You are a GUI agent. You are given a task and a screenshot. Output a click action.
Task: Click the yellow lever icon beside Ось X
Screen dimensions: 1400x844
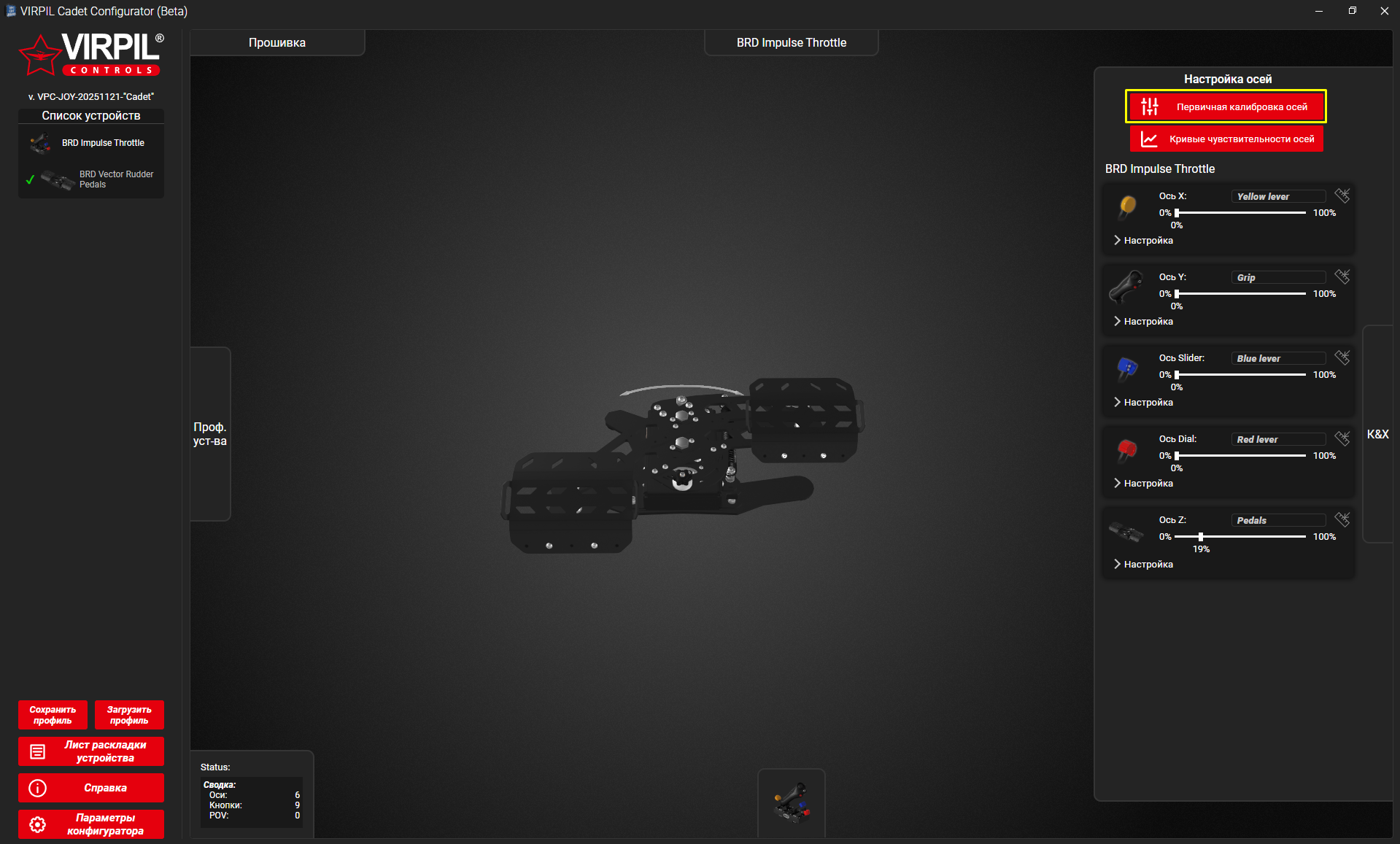pyautogui.click(x=1127, y=206)
